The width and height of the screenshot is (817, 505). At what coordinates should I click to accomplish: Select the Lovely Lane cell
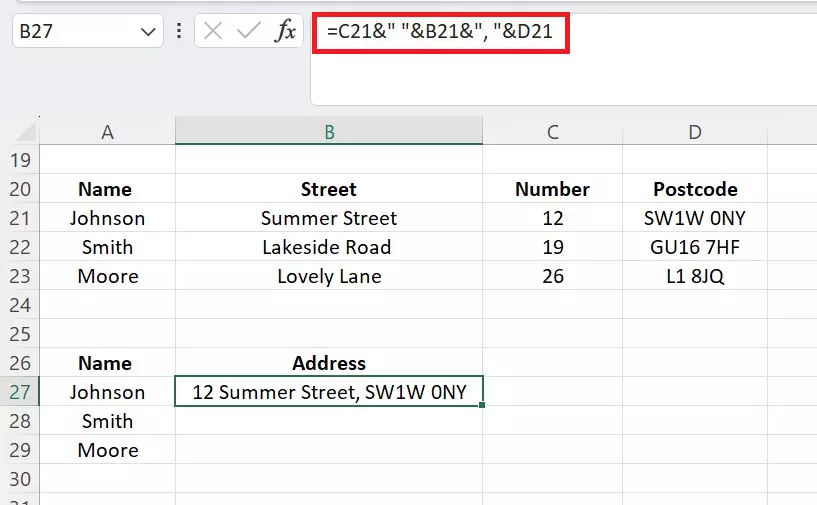click(329, 276)
